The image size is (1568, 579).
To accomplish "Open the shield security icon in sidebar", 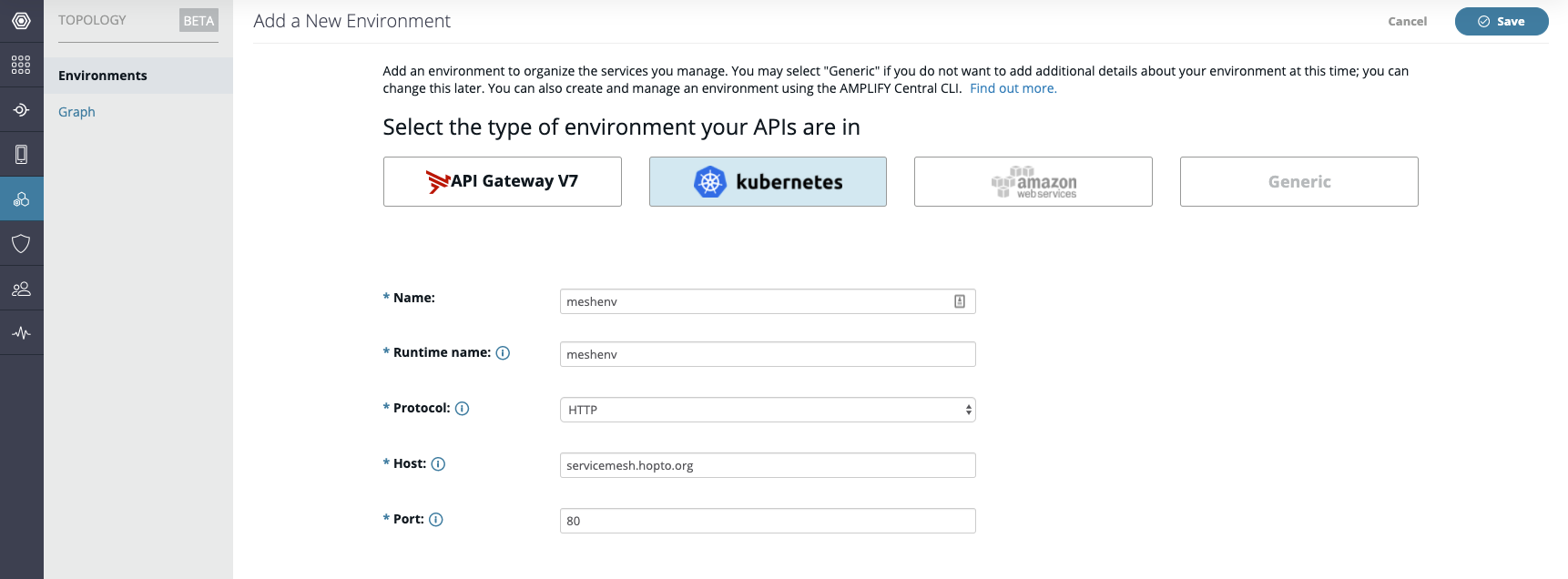I will (21, 243).
